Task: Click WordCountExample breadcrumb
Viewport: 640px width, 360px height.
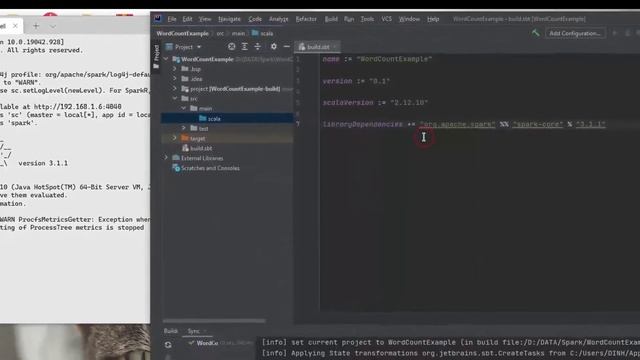Action: coord(182,33)
